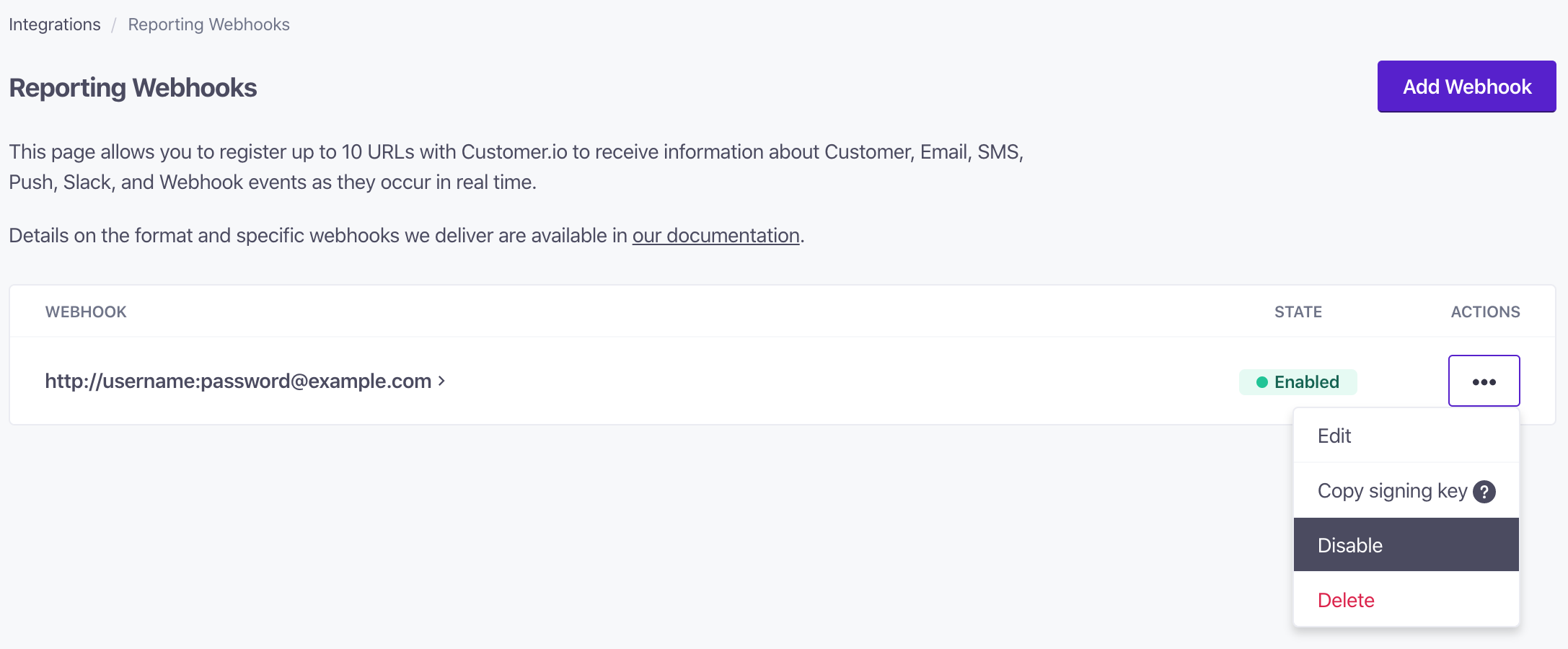Select Disable in the dropdown menu
Viewport: 1568px width, 649px height.
coord(1406,544)
